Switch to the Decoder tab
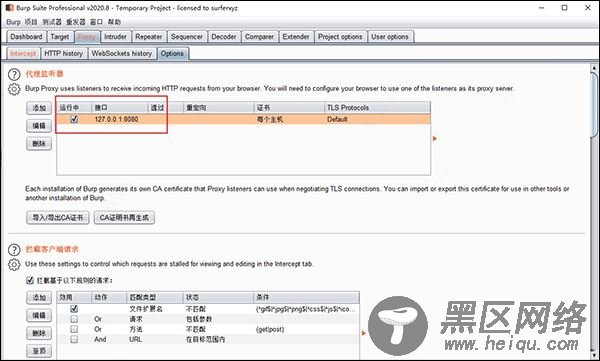The image size is (600, 361). click(x=224, y=37)
